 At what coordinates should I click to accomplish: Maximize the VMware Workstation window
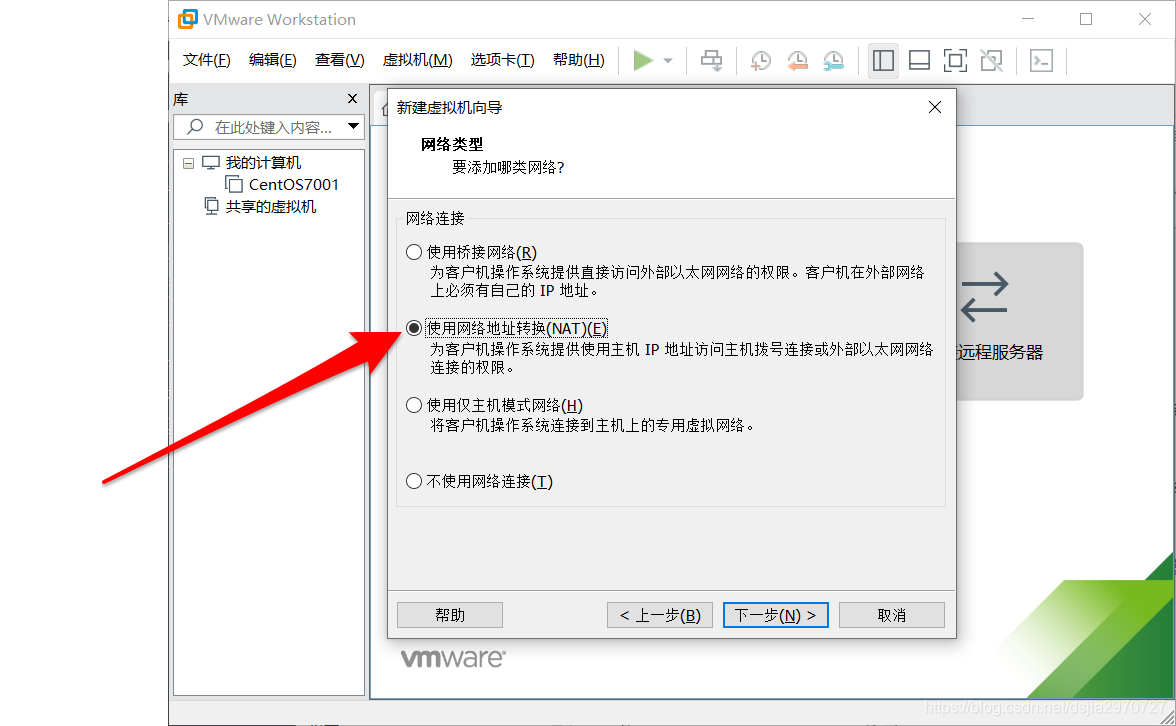click(x=1086, y=19)
